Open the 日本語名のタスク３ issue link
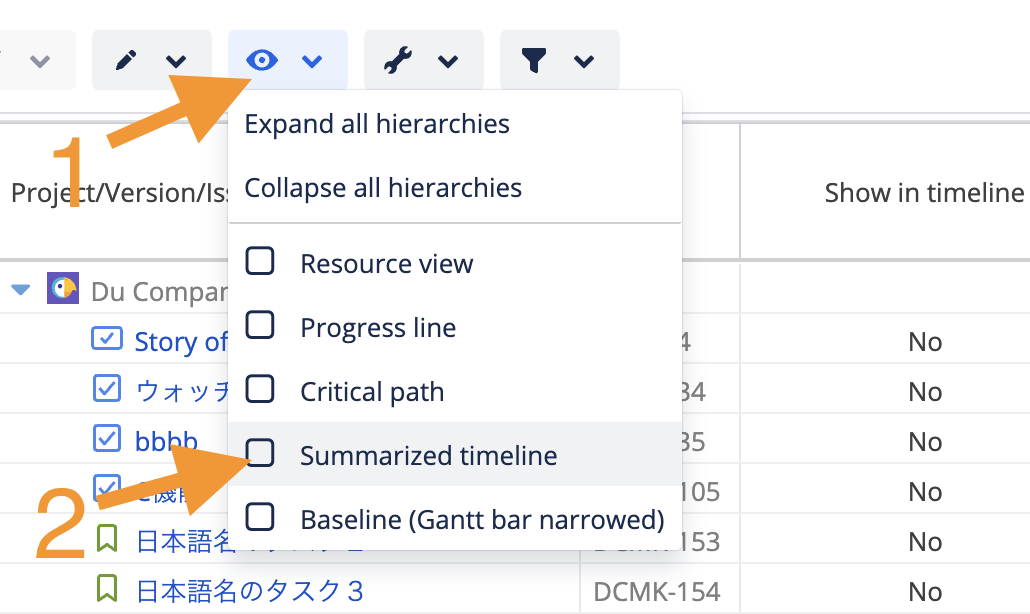1030x614 pixels. tap(249, 591)
